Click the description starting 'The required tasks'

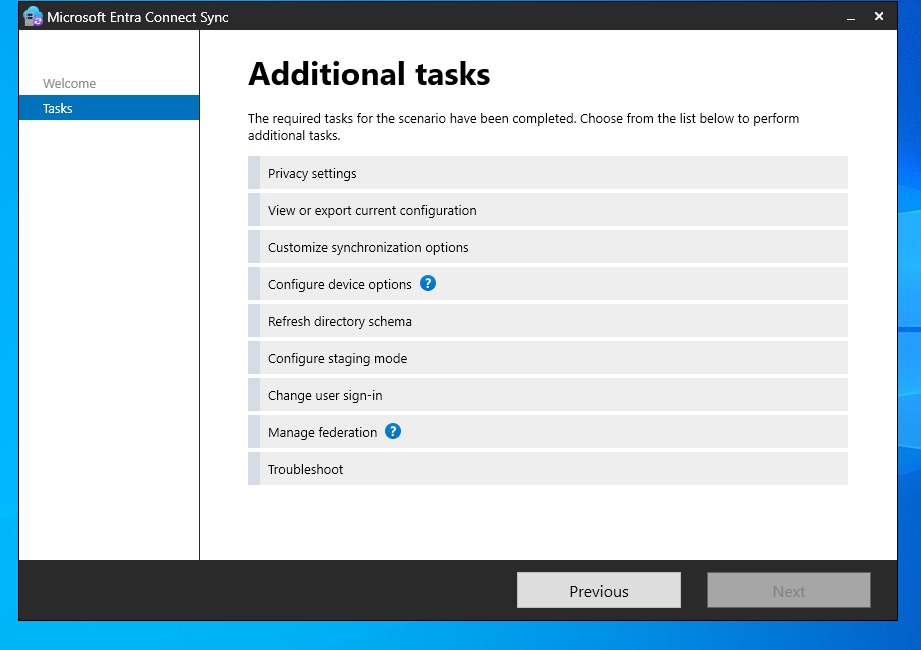pos(523,127)
